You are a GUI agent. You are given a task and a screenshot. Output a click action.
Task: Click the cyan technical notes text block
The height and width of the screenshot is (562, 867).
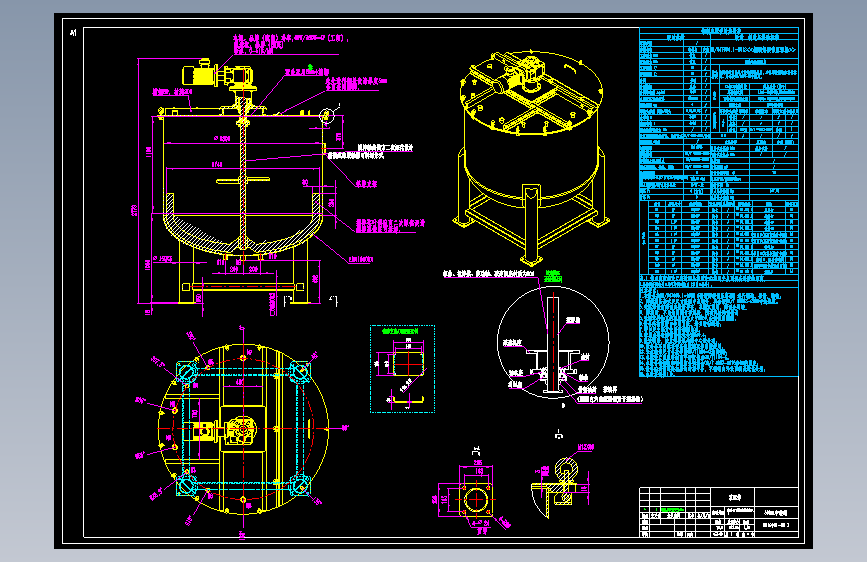point(711,332)
